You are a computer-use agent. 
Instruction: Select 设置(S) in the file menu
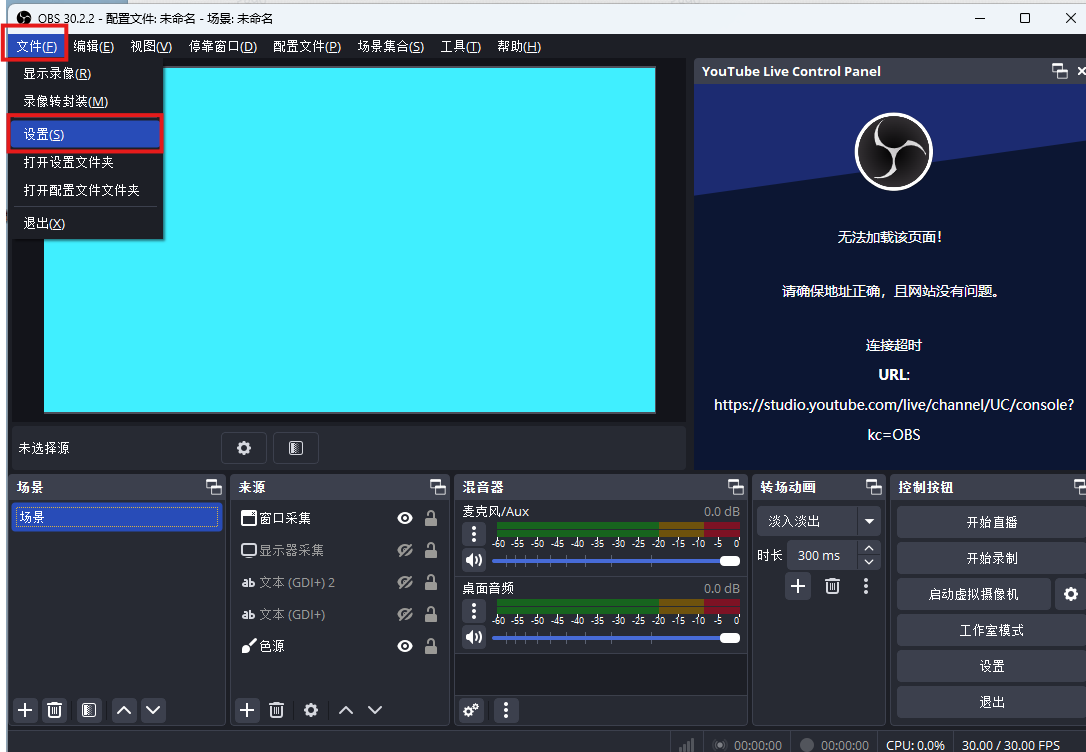pyautogui.click(x=84, y=135)
